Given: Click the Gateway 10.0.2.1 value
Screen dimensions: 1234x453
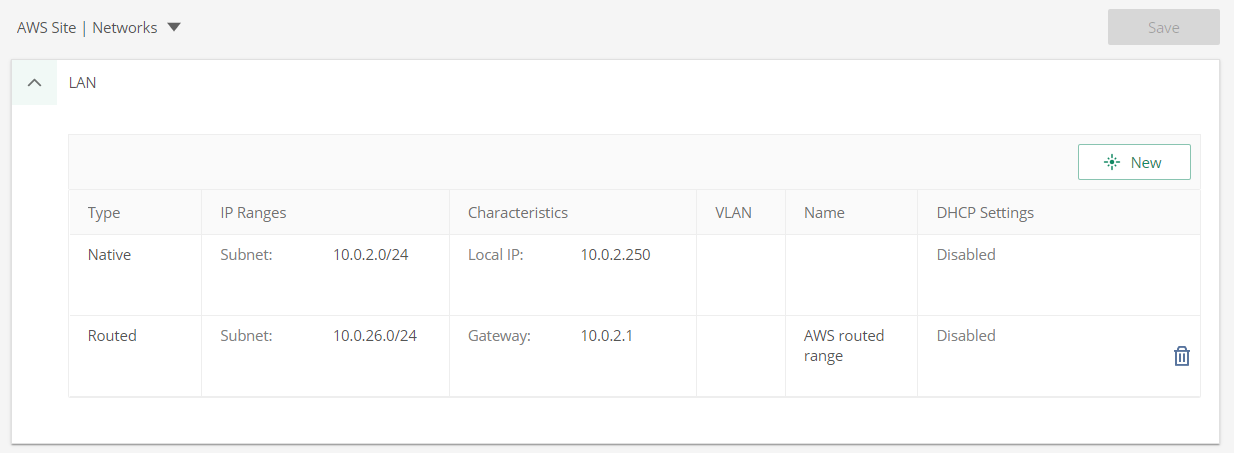Looking at the screenshot, I should click(606, 336).
